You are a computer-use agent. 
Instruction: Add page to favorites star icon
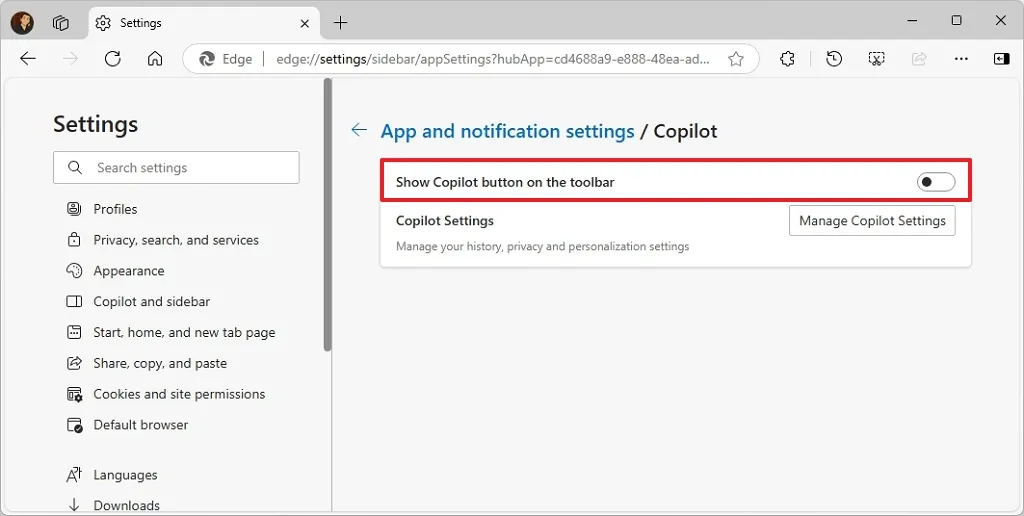[736, 59]
